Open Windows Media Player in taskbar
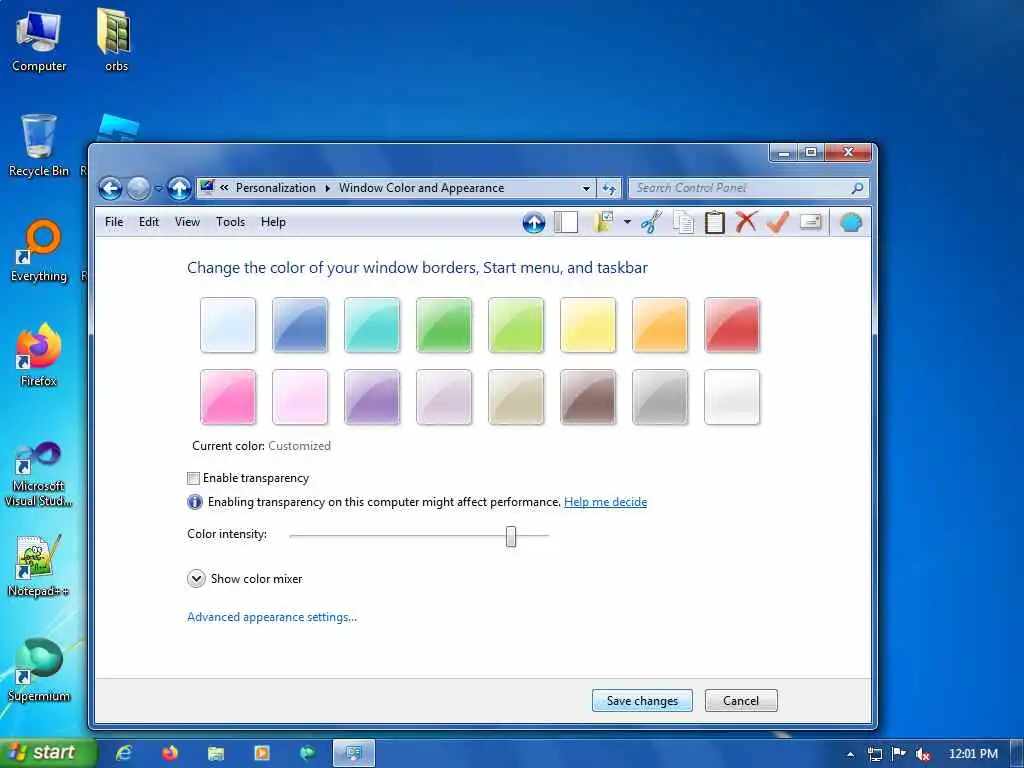The image size is (1024, 768). pos(261,753)
